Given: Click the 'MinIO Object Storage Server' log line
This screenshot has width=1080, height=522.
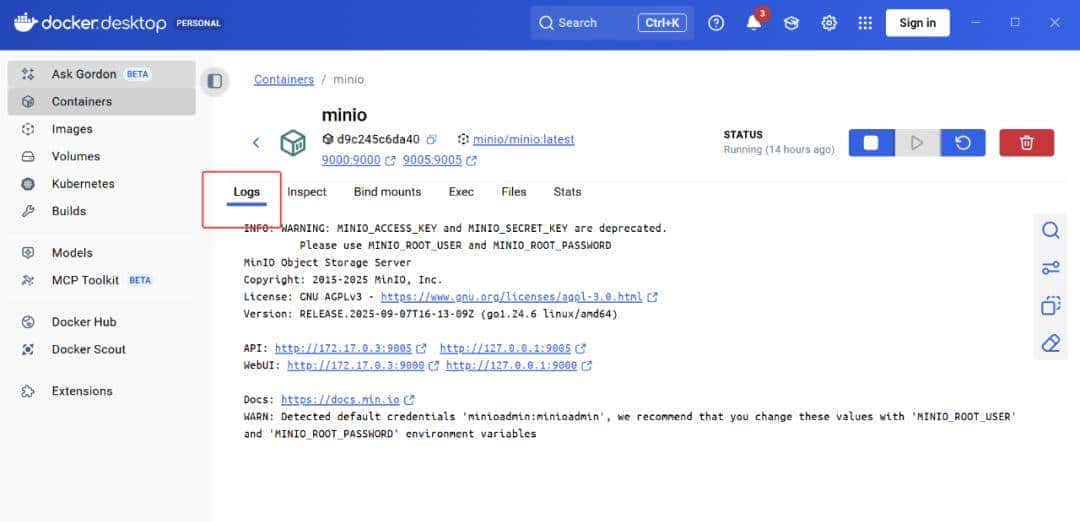Looking at the screenshot, I should tap(327, 262).
